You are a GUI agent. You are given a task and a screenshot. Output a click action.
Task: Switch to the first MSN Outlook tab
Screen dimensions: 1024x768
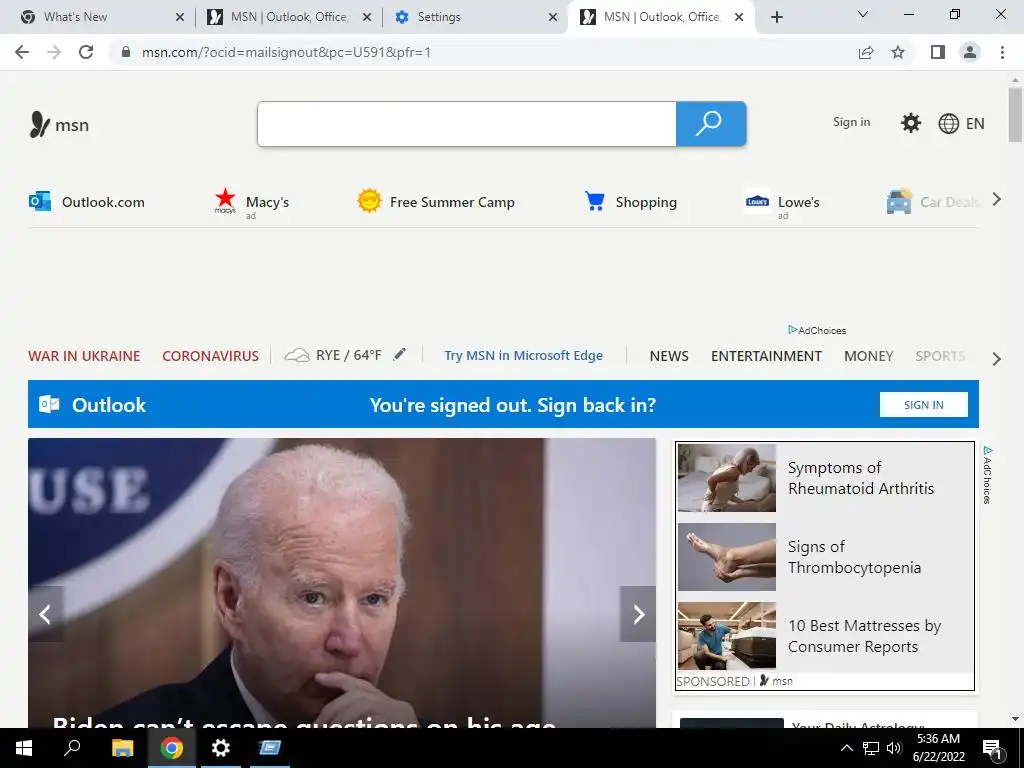pyautogui.click(x=289, y=17)
